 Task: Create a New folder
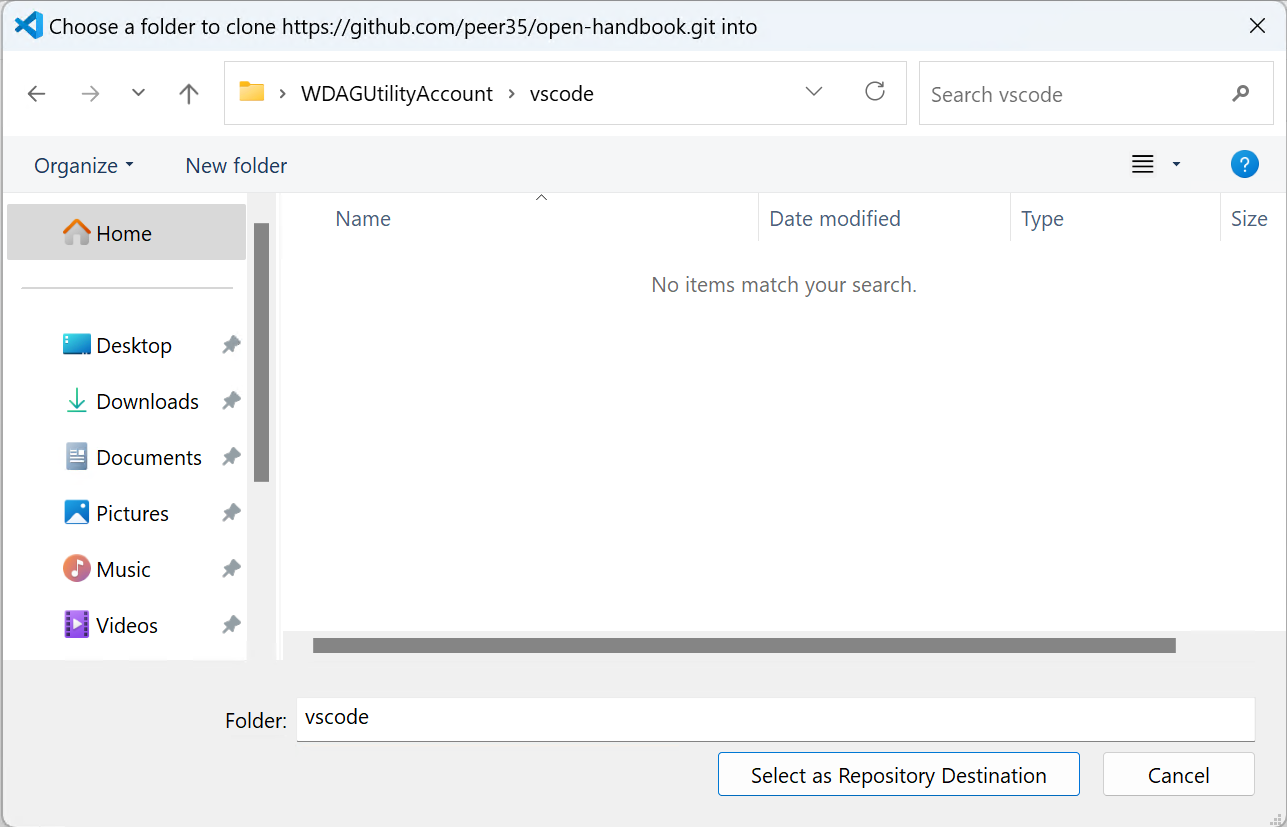tap(236, 166)
